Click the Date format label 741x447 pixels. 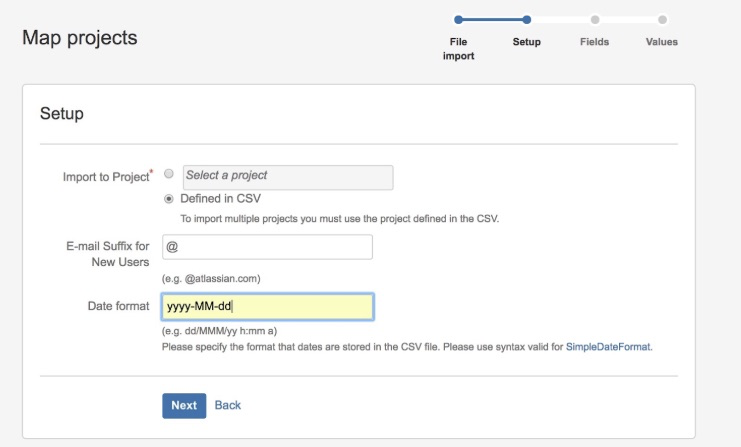pos(119,306)
